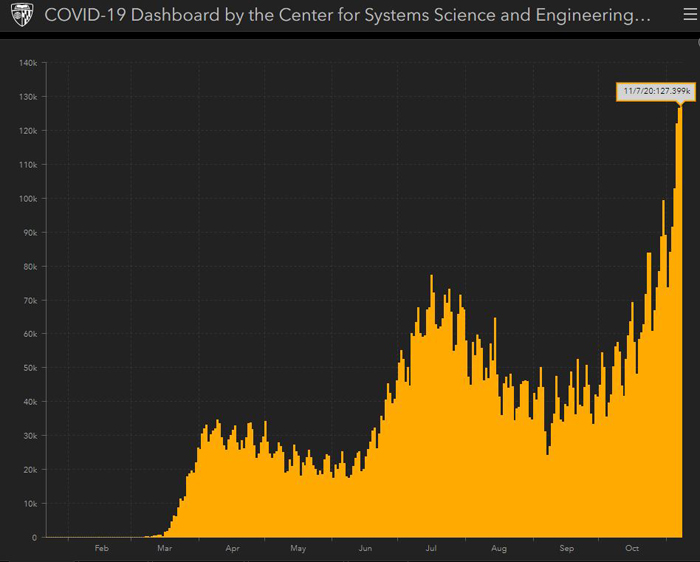Click the 60k y-axis label

tap(30, 334)
